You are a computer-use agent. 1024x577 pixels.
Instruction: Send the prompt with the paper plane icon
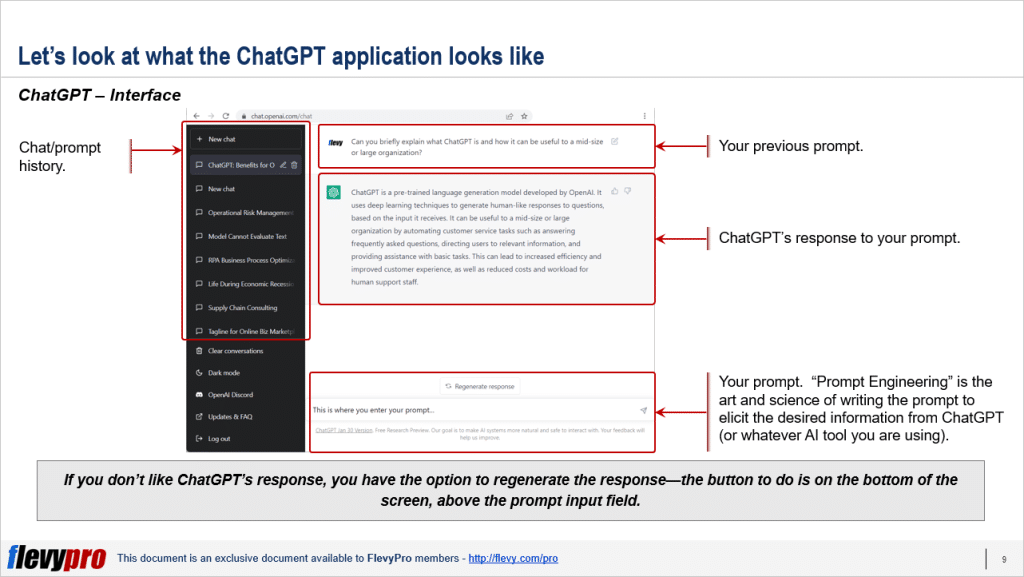(643, 409)
